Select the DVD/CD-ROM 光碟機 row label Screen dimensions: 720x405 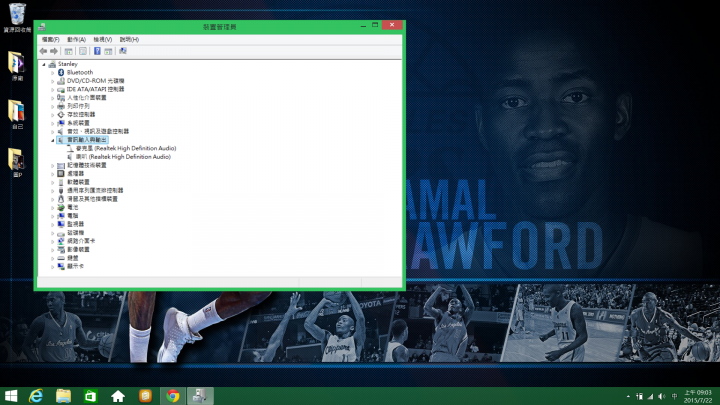point(96,81)
